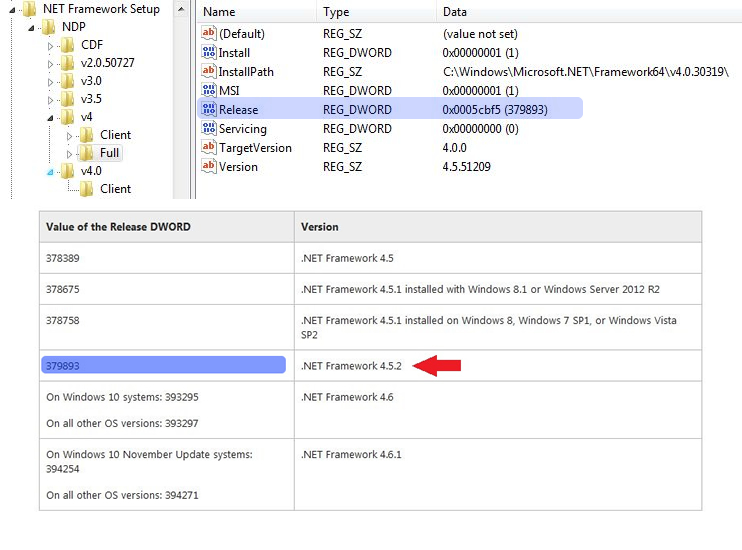Viewport: 742px width, 550px height.
Task: Click the Full key folder icon
Action: tap(86, 153)
